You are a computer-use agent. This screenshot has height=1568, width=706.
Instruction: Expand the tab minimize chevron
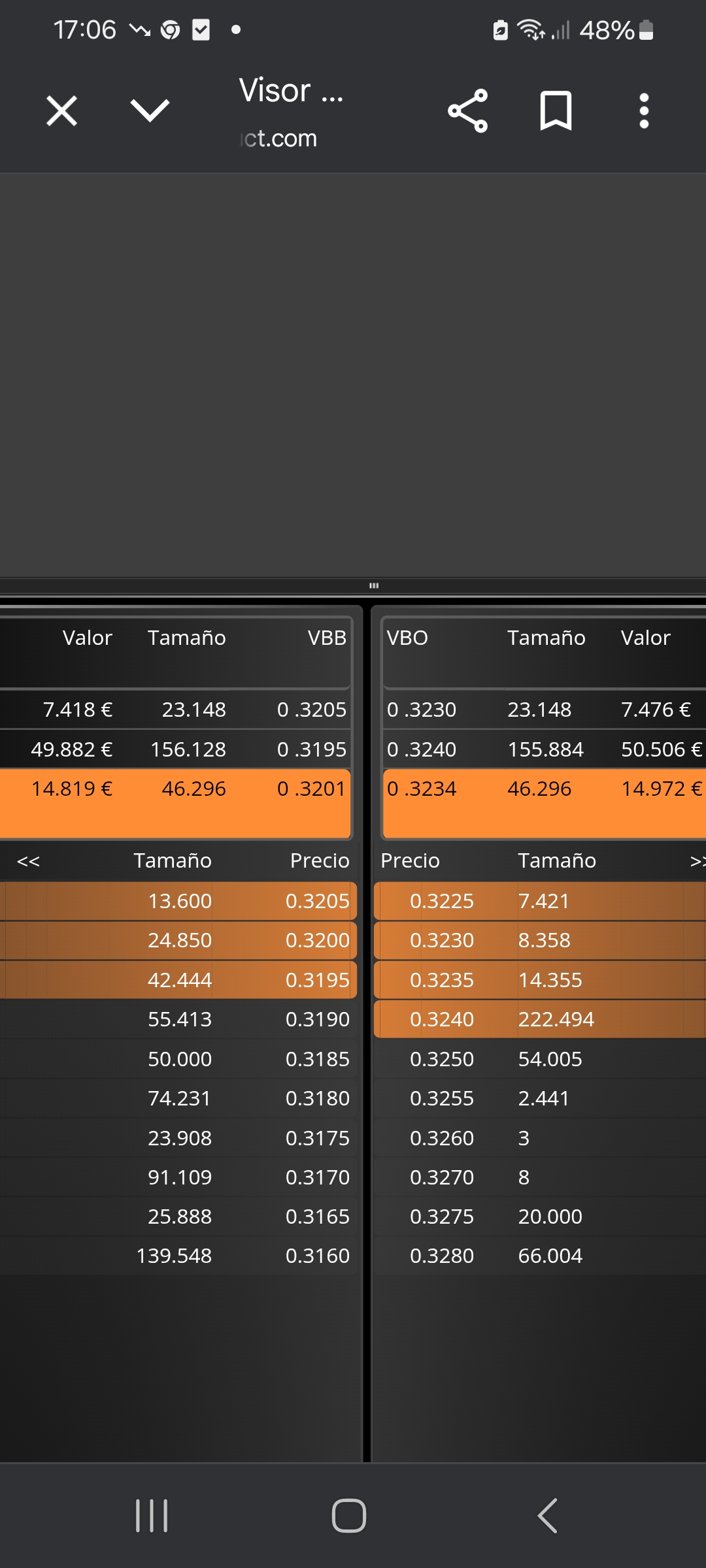150,110
